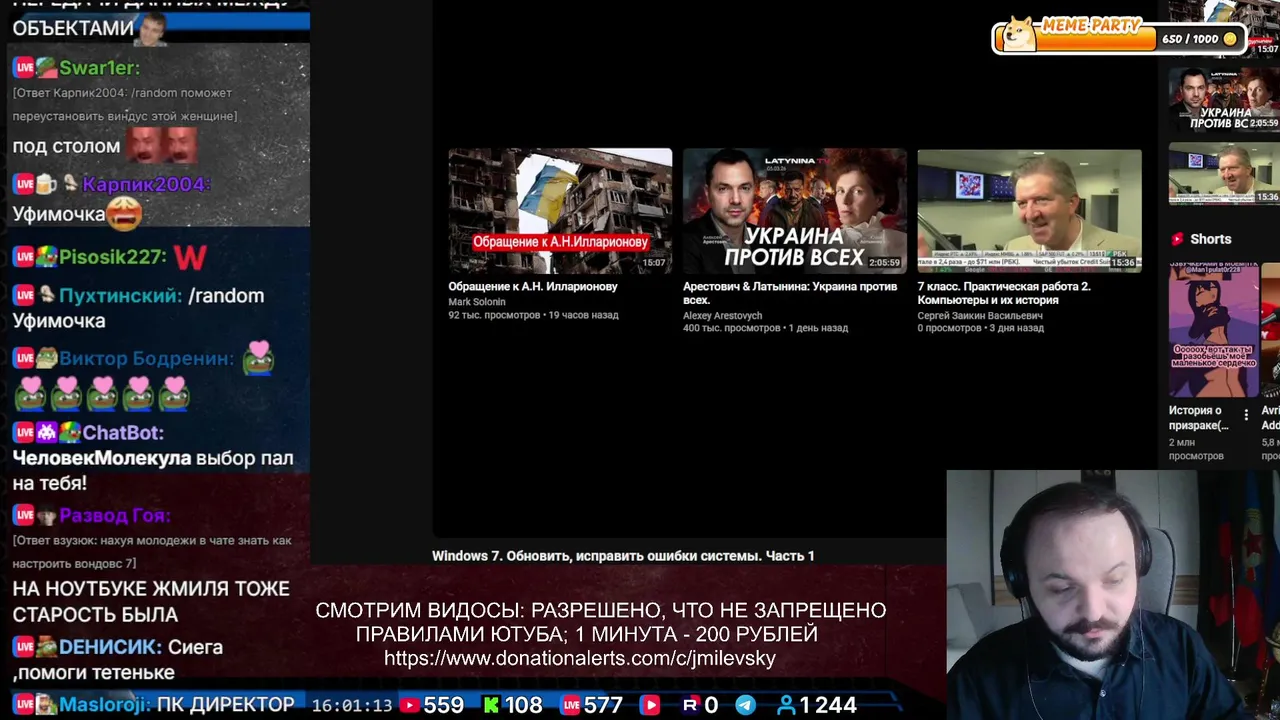Viewport: 1280px width, 720px height.
Task: Click username Pisosik227 in chat
Action: [112, 257]
